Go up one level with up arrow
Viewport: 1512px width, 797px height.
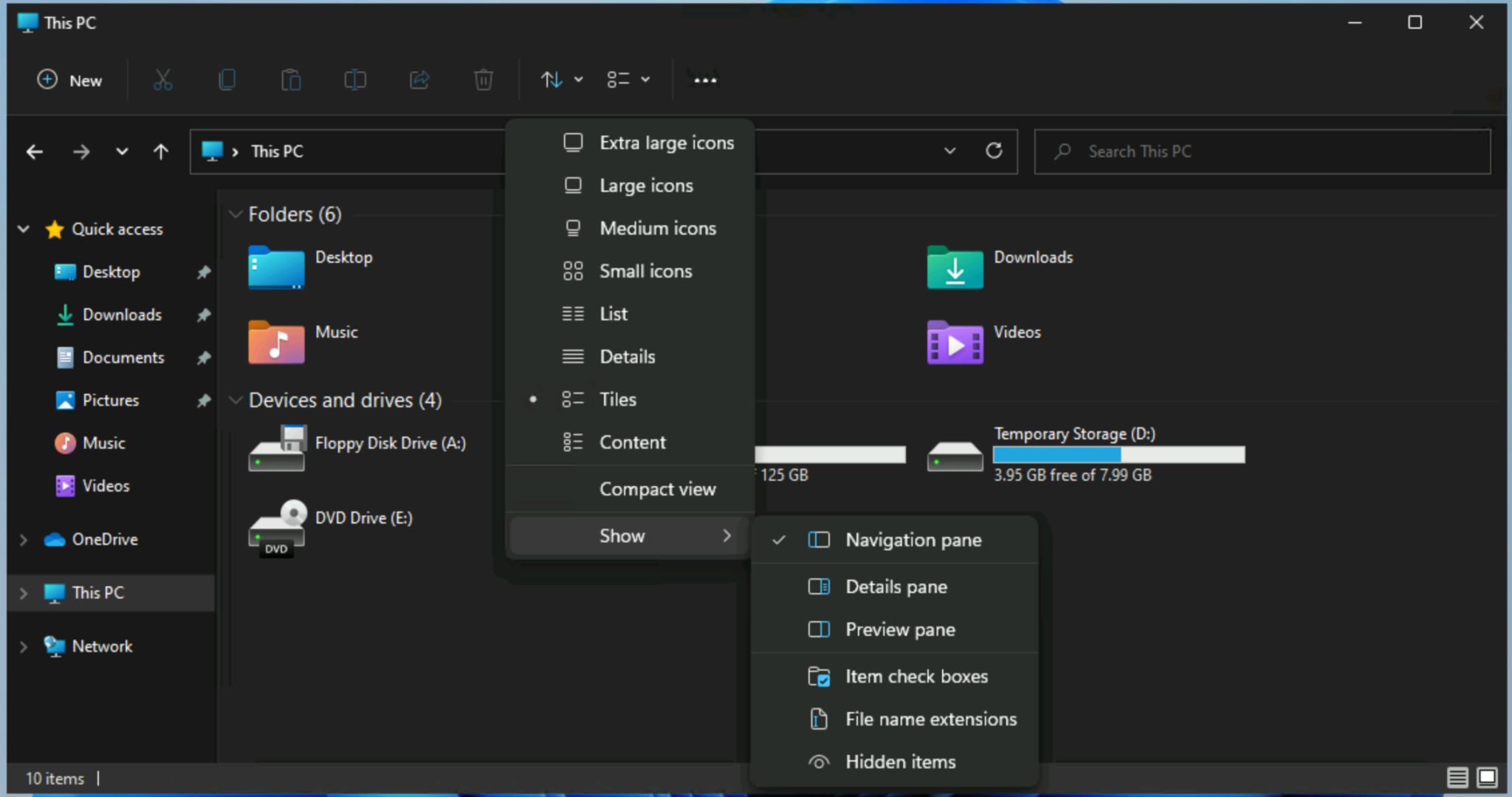161,152
